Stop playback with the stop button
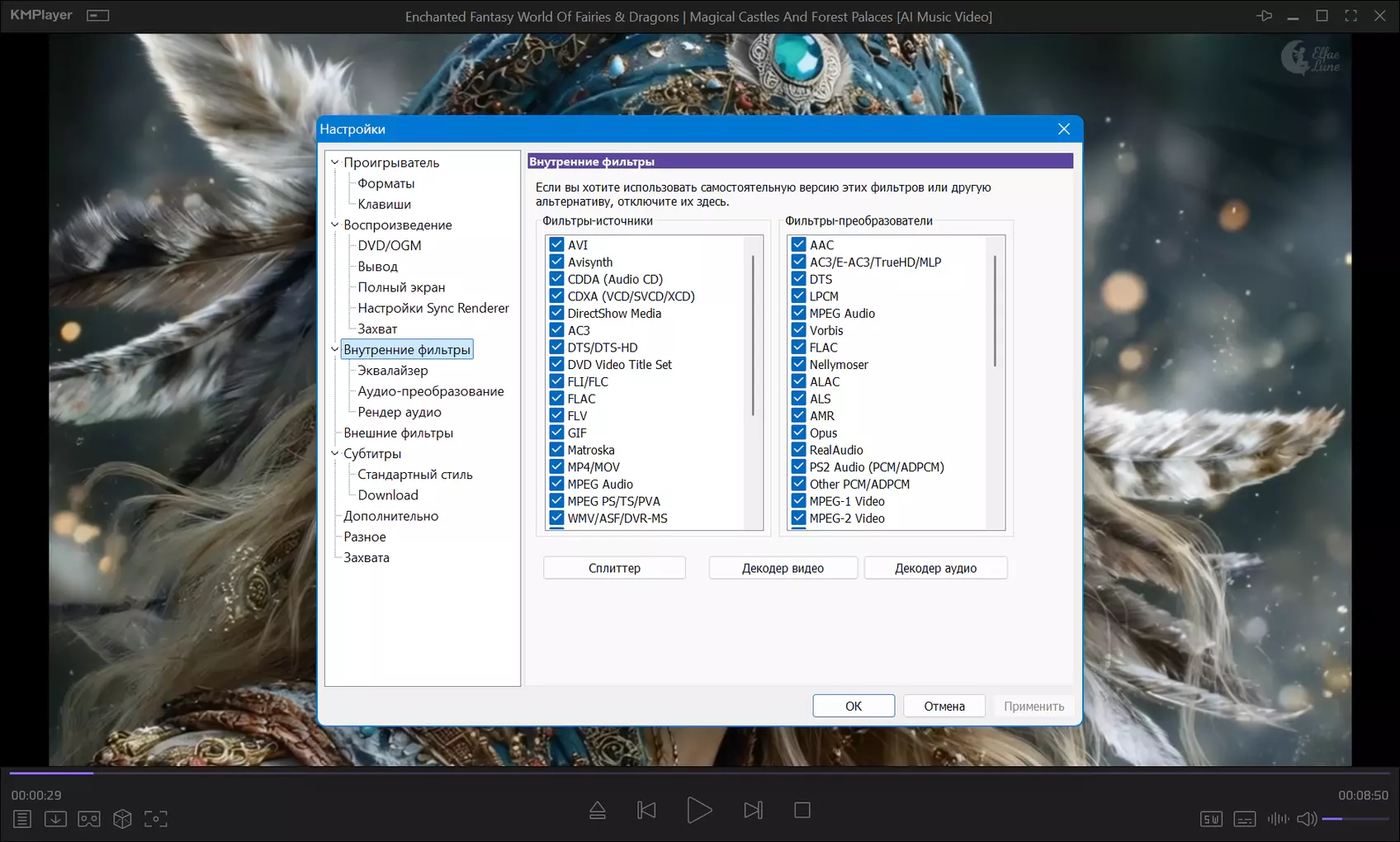1400x842 pixels. tap(802, 811)
